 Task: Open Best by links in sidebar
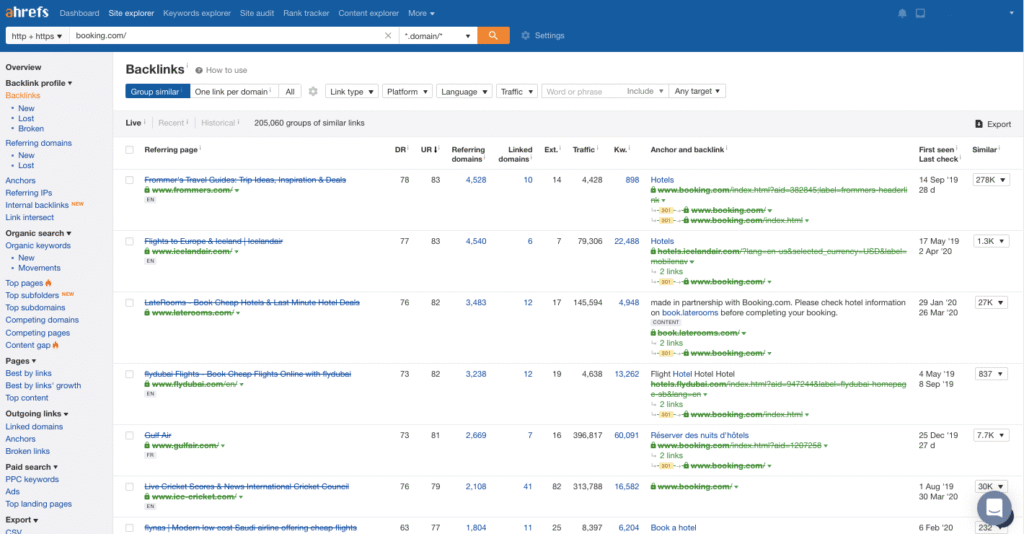tap(28, 373)
